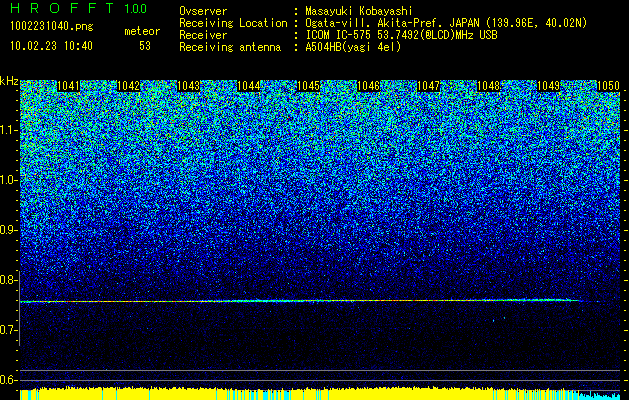Click the date stamp 10.02.23 10:40
Viewport: 629px width, 400px height.
51,46
